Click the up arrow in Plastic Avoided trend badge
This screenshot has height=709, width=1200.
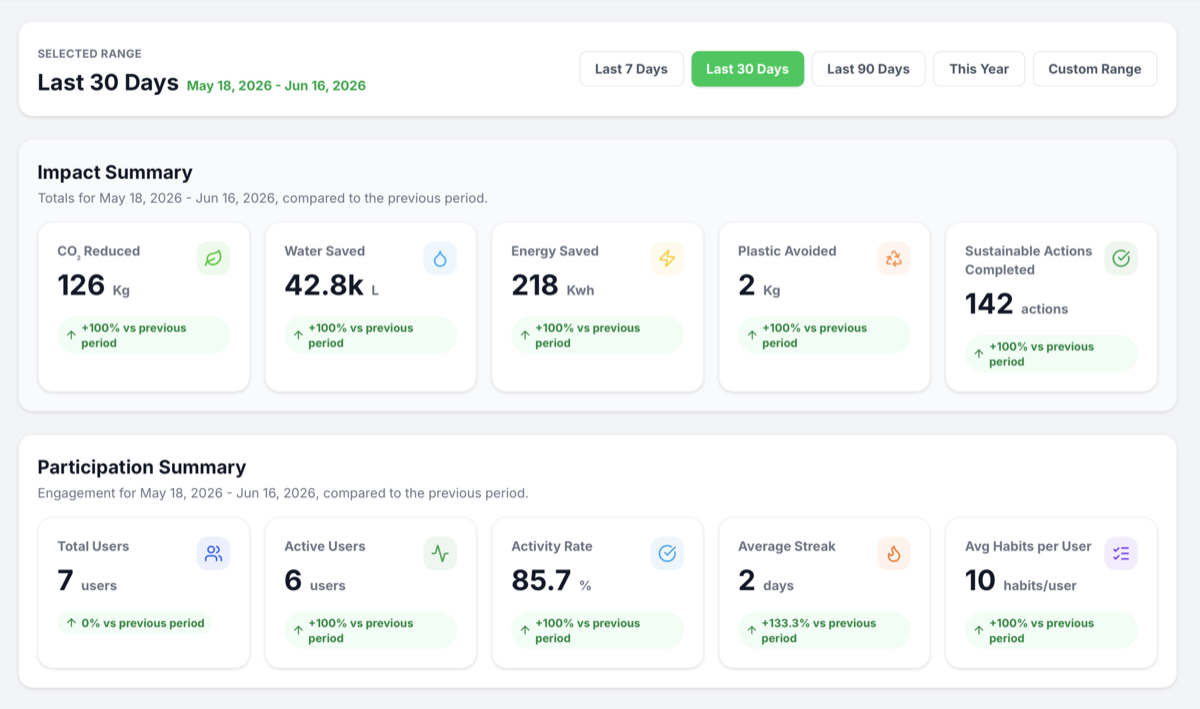(752, 335)
